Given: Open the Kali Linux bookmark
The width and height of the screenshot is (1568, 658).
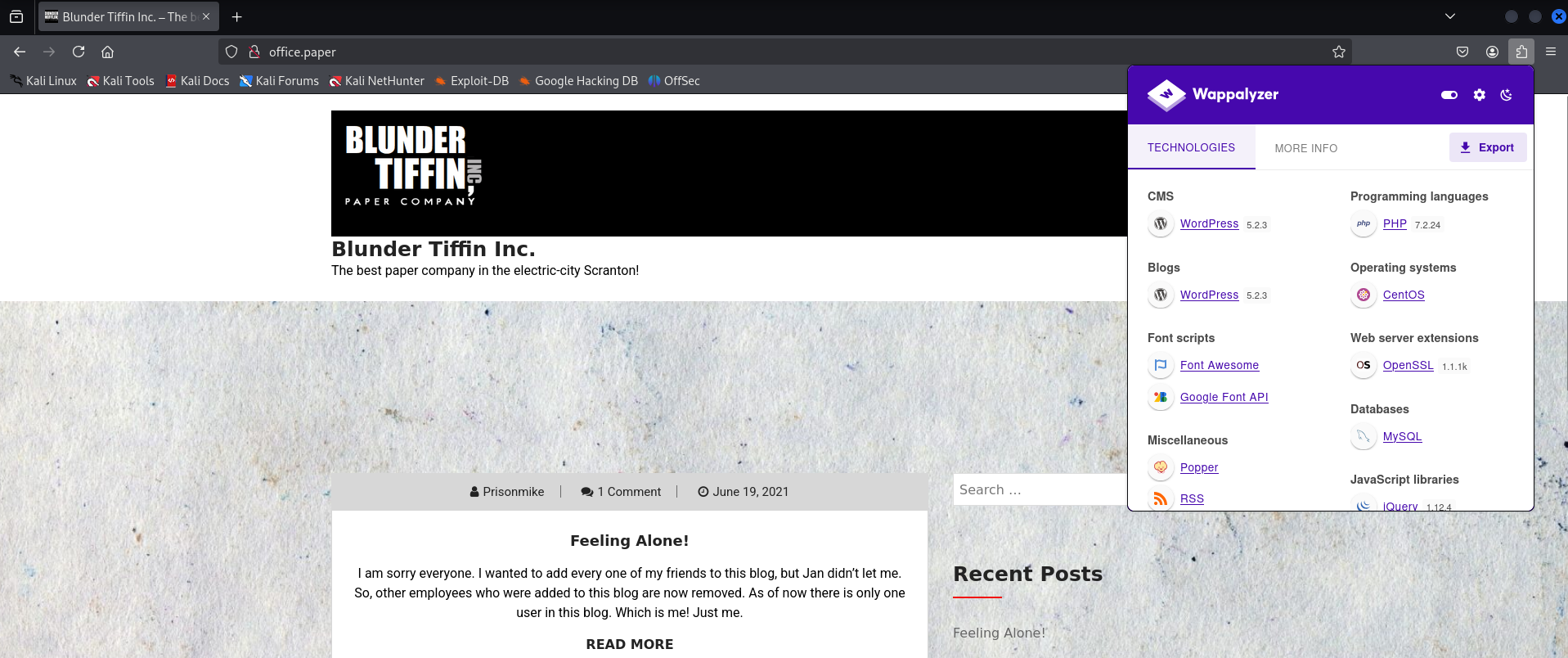Looking at the screenshot, I should pos(43,81).
